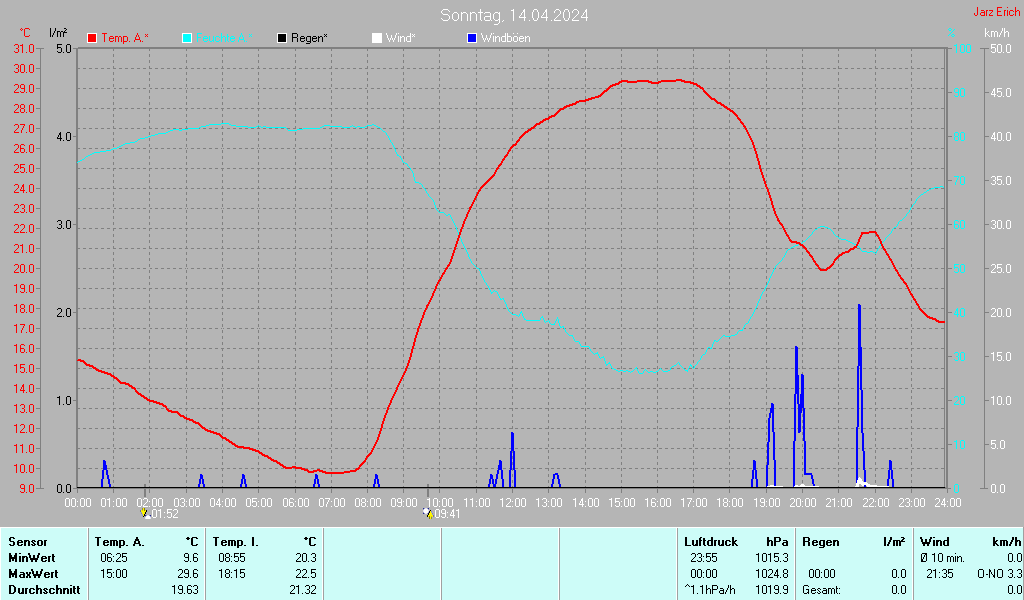Click the moon icon beside 09:41
This screenshot has width=1024, height=600.
pos(428,513)
